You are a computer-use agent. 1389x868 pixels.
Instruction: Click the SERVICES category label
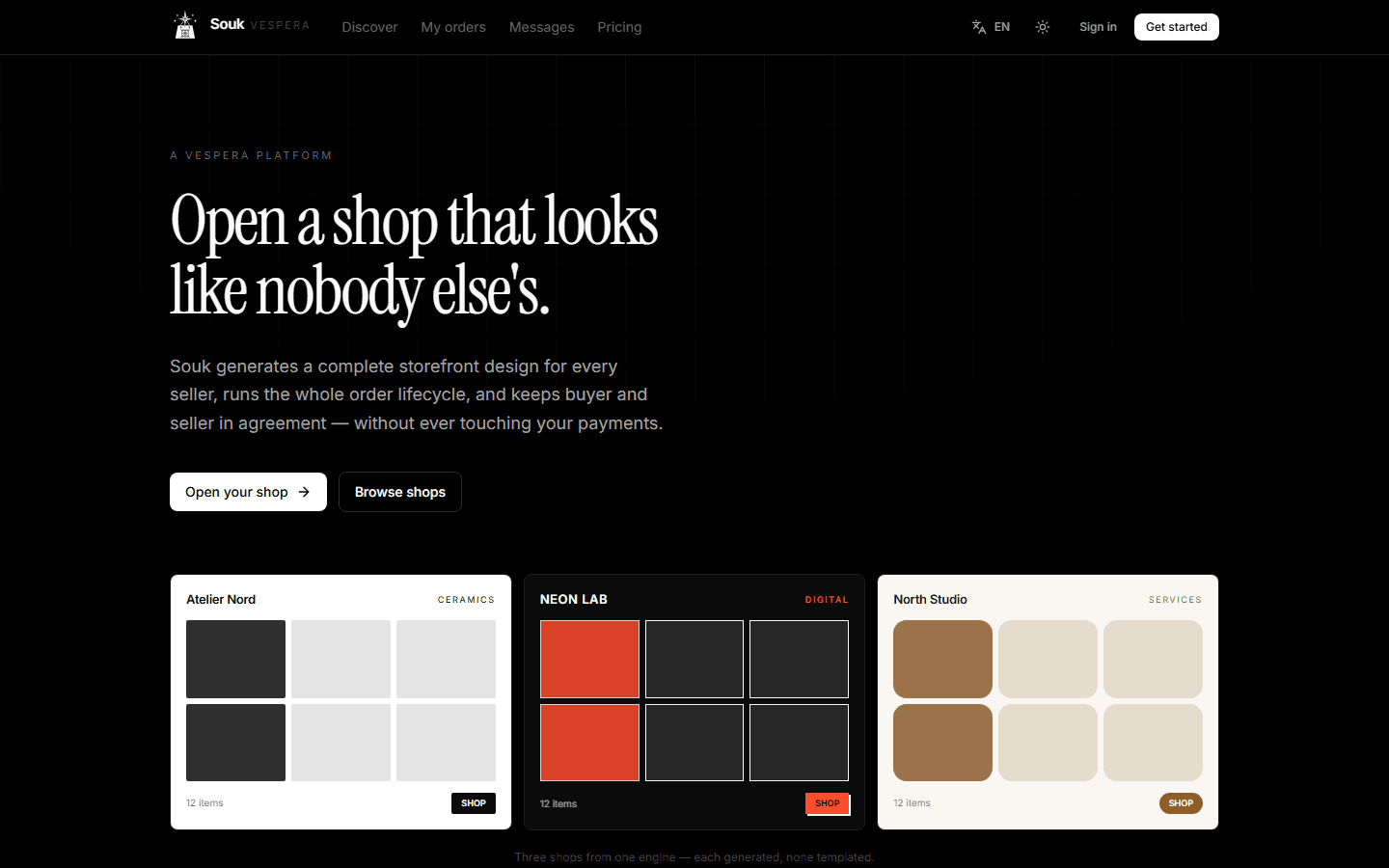(1175, 600)
